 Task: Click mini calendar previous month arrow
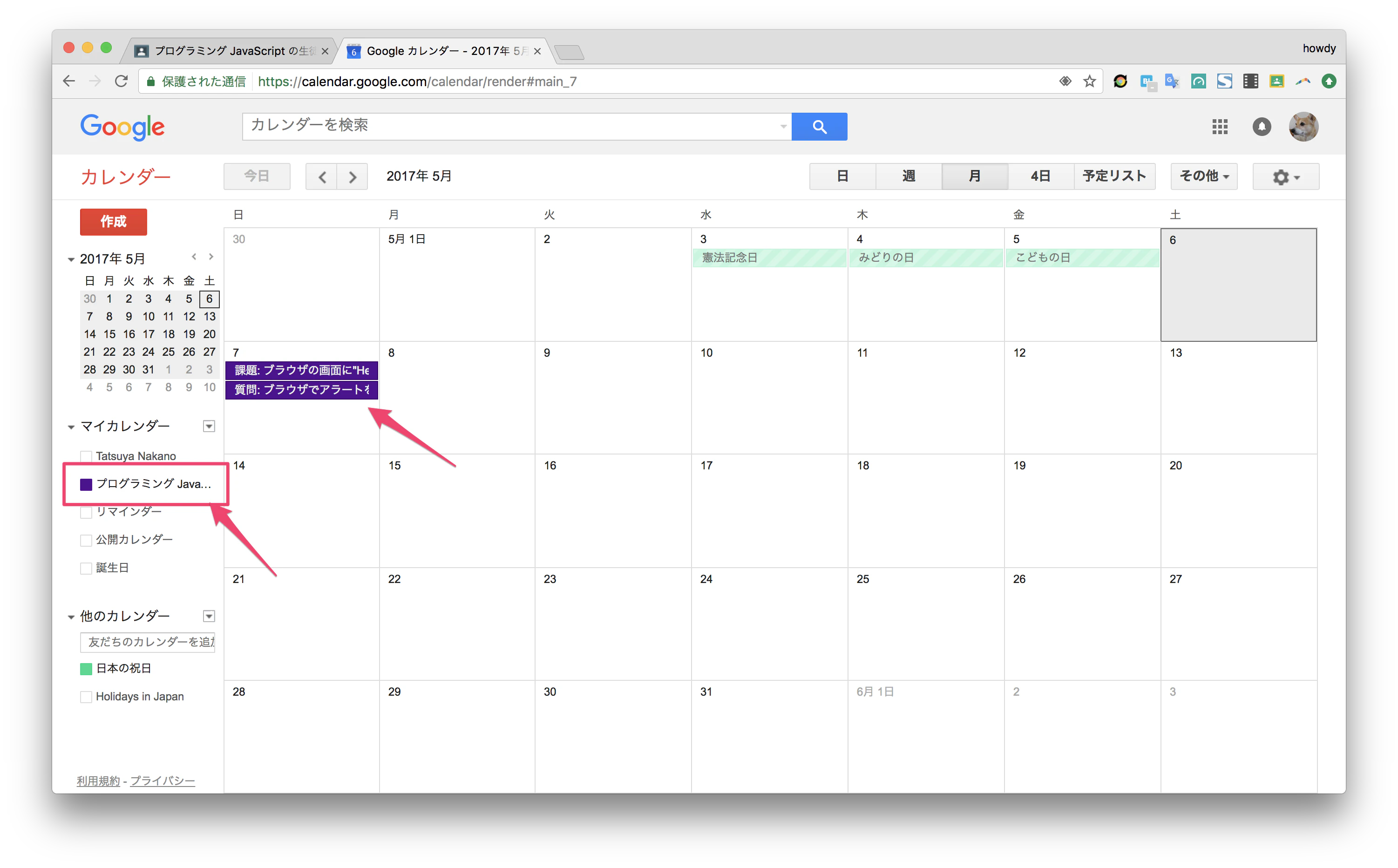point(194,257)
